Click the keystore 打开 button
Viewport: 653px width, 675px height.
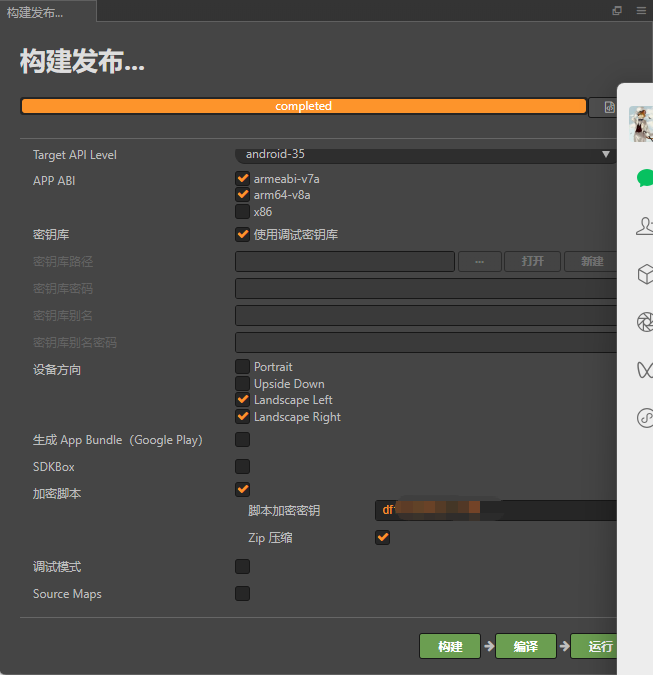[532, 261]
